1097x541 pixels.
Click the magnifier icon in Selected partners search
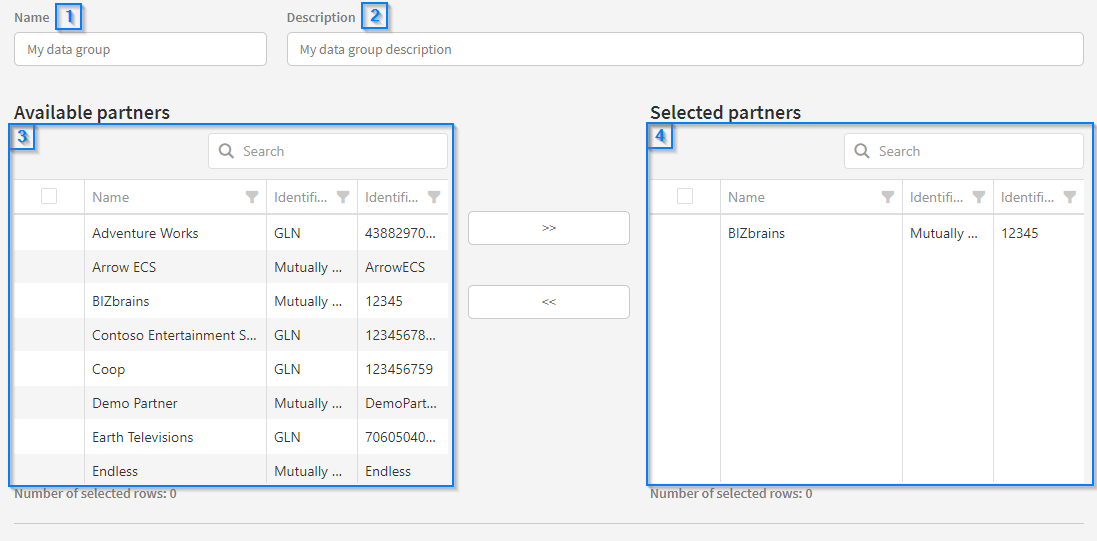[863, 151]
